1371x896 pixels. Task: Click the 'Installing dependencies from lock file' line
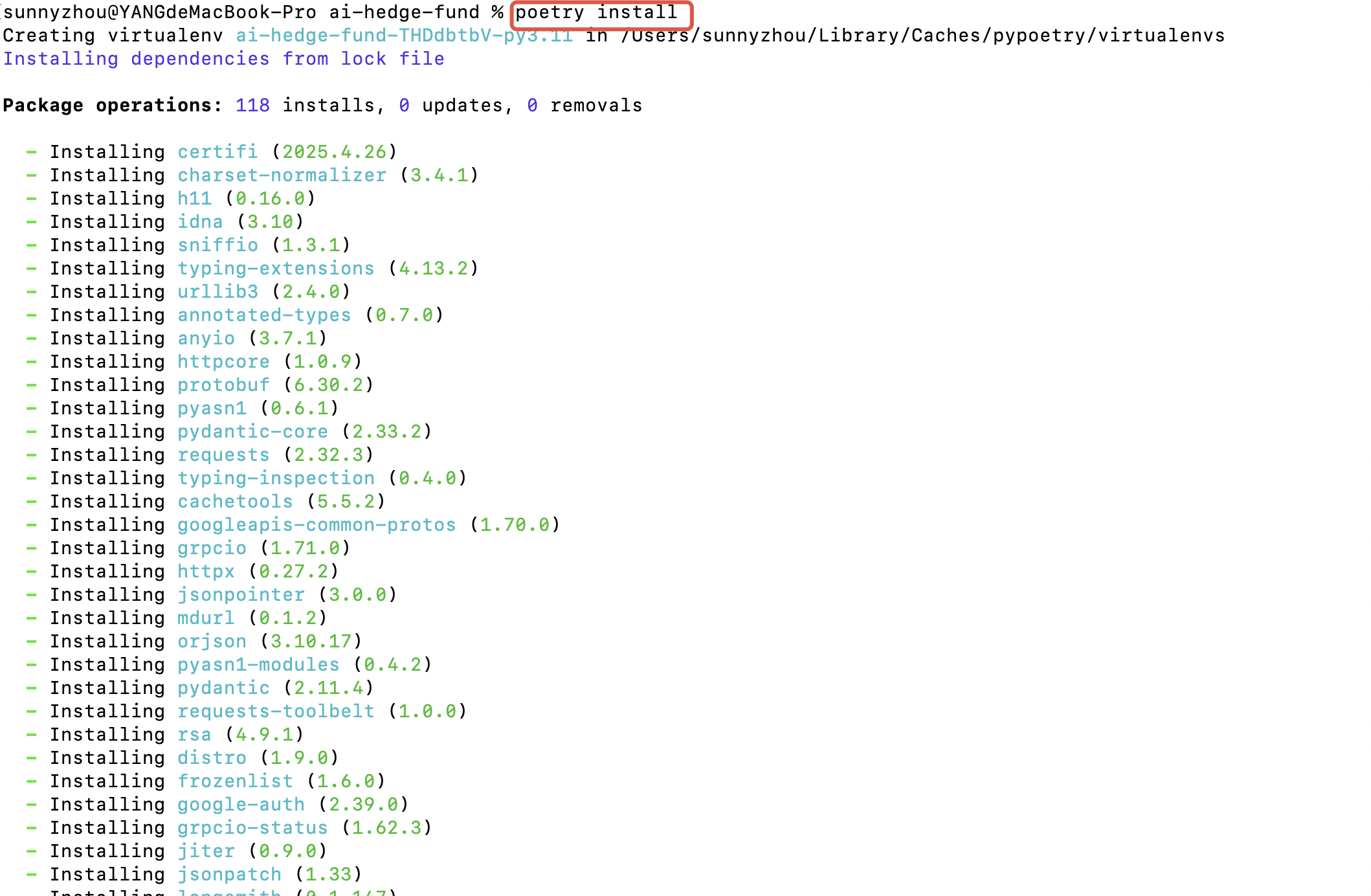click(x=223, y=59)
